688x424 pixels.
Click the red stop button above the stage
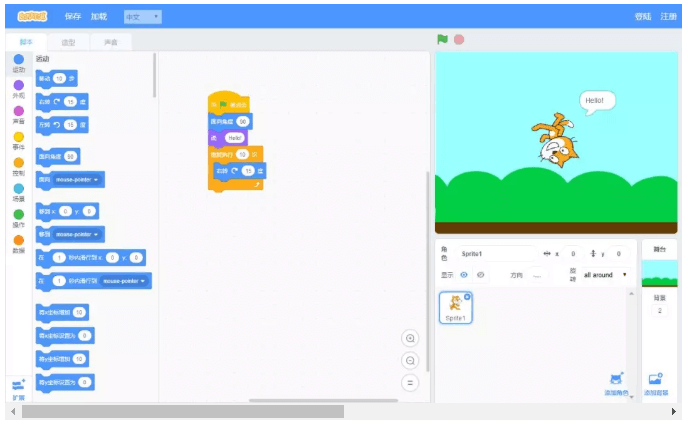(x=459, y=40)
